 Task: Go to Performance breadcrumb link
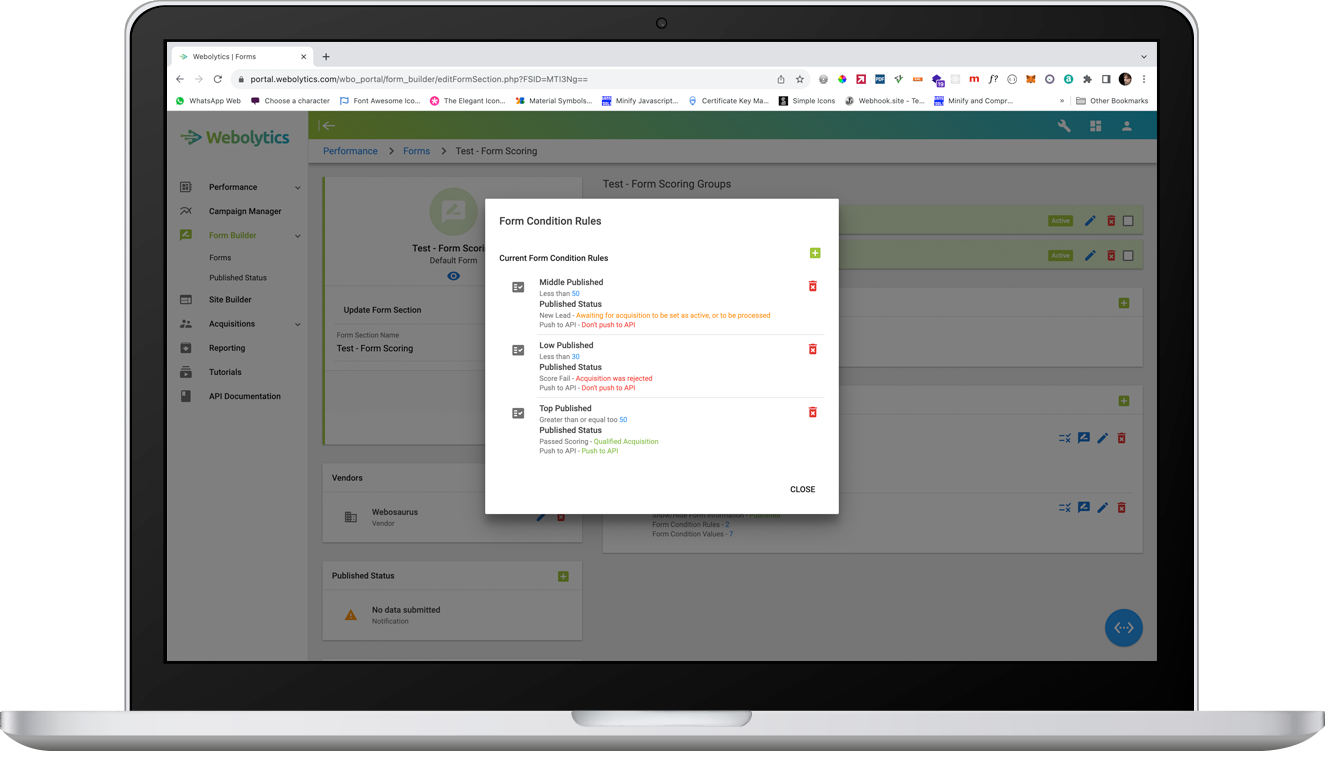(350, 151)
